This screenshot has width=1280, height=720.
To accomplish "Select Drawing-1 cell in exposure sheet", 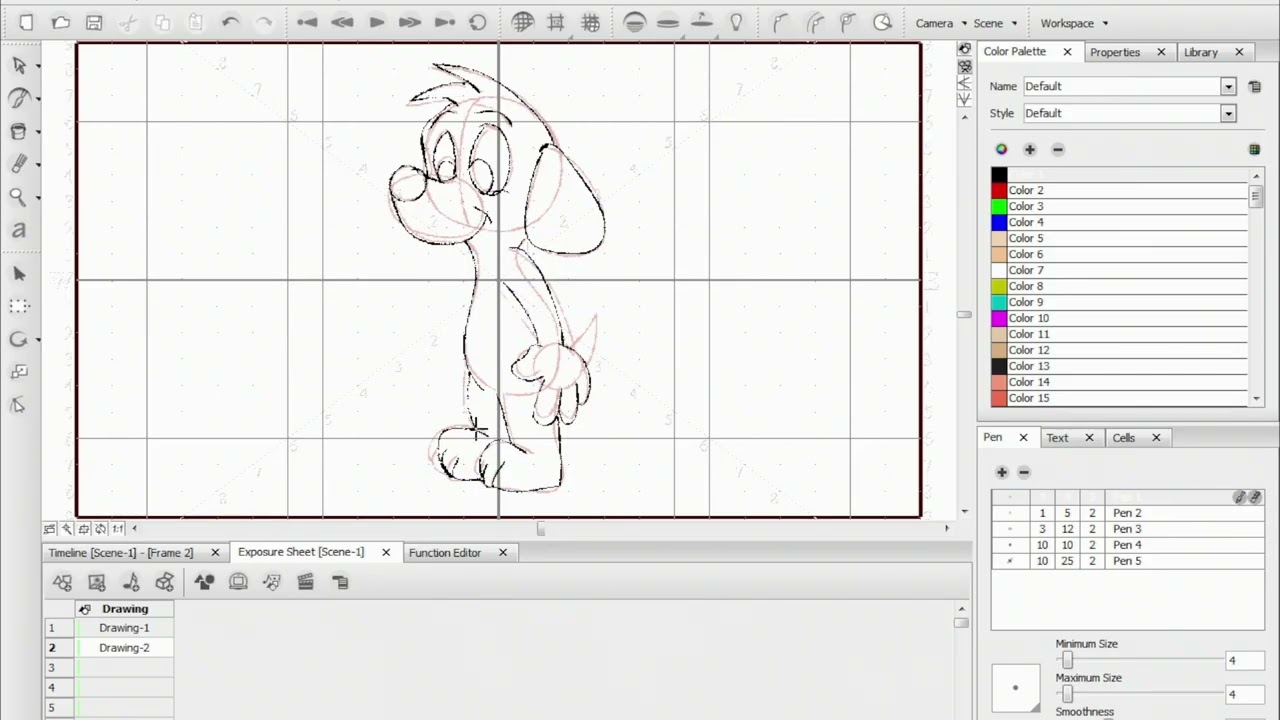I will (x=124, y=628).
